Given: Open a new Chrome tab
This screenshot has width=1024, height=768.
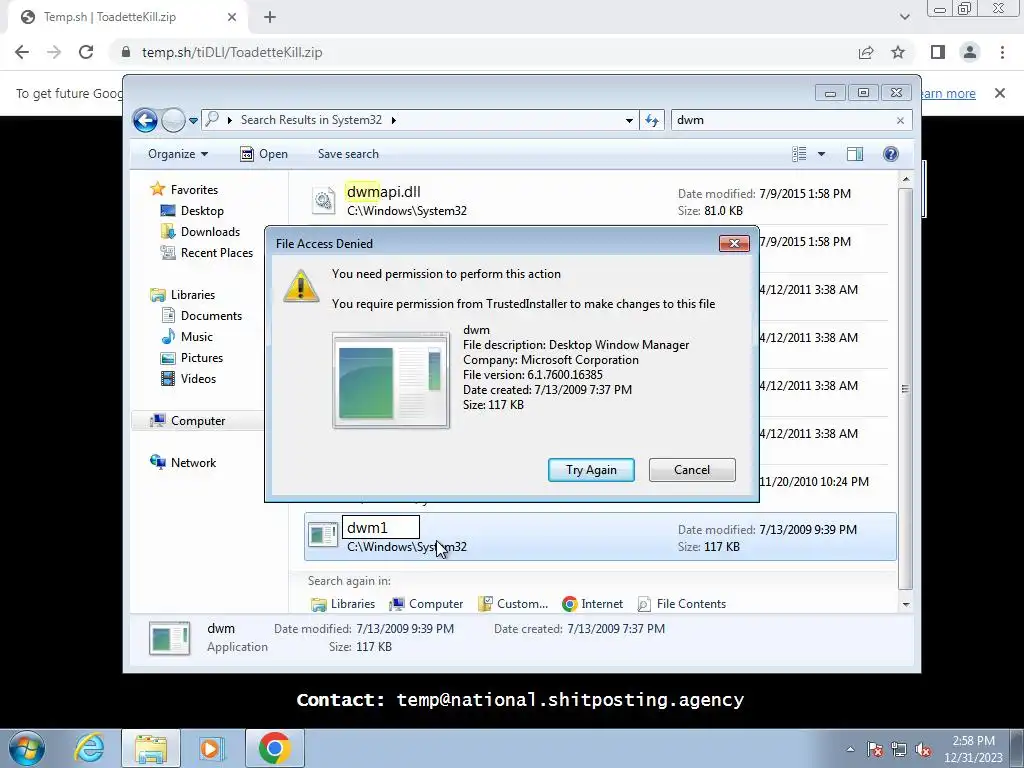Looking at the screenshot, I should point(270,17).
